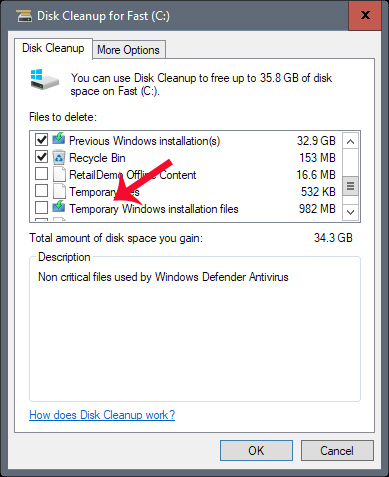389x477 pixels.
Task: Select the Temporary Windows installation files label
Action: 154,209
